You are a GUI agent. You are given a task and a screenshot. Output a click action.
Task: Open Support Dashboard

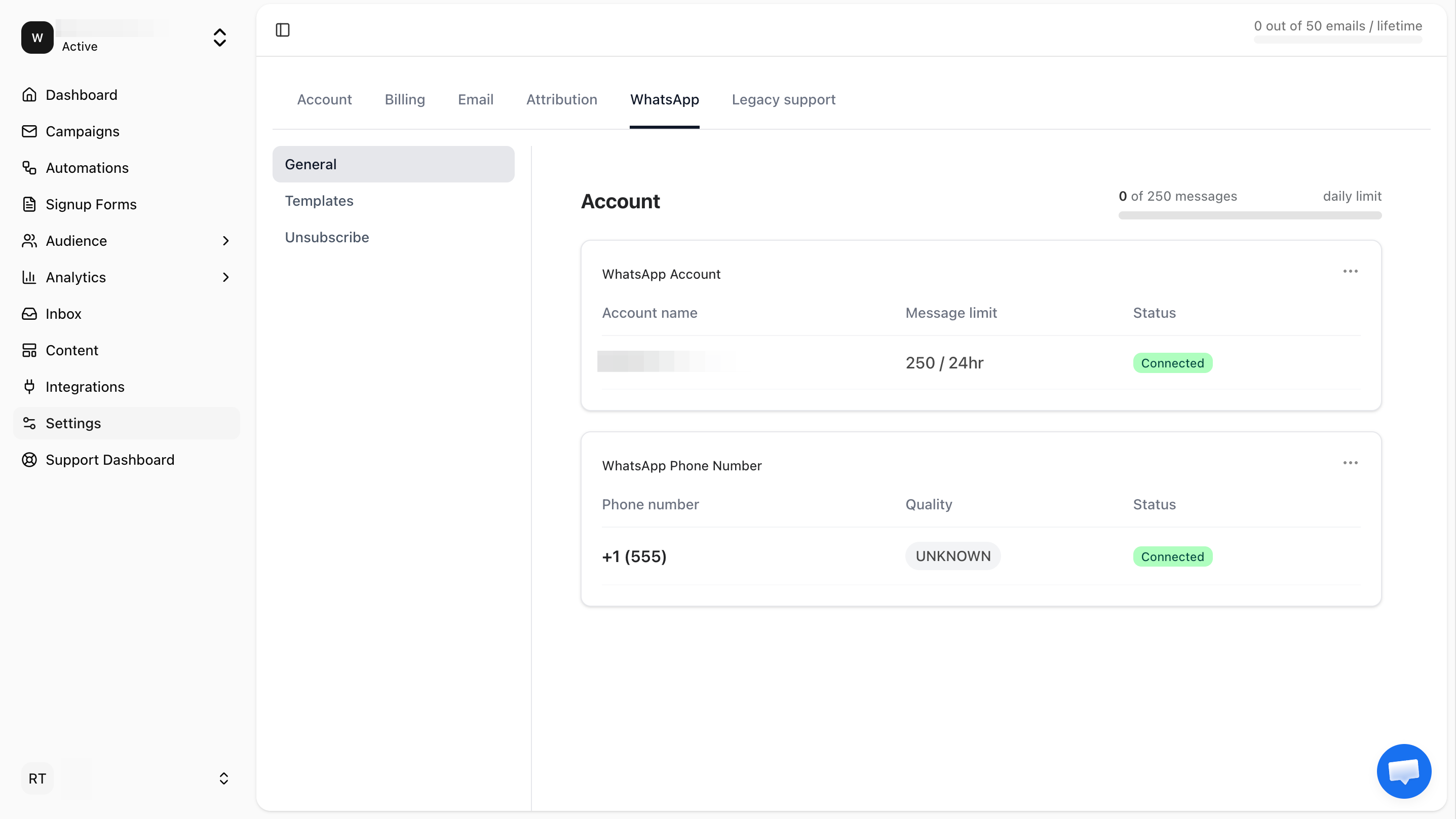tap(109, 459)
